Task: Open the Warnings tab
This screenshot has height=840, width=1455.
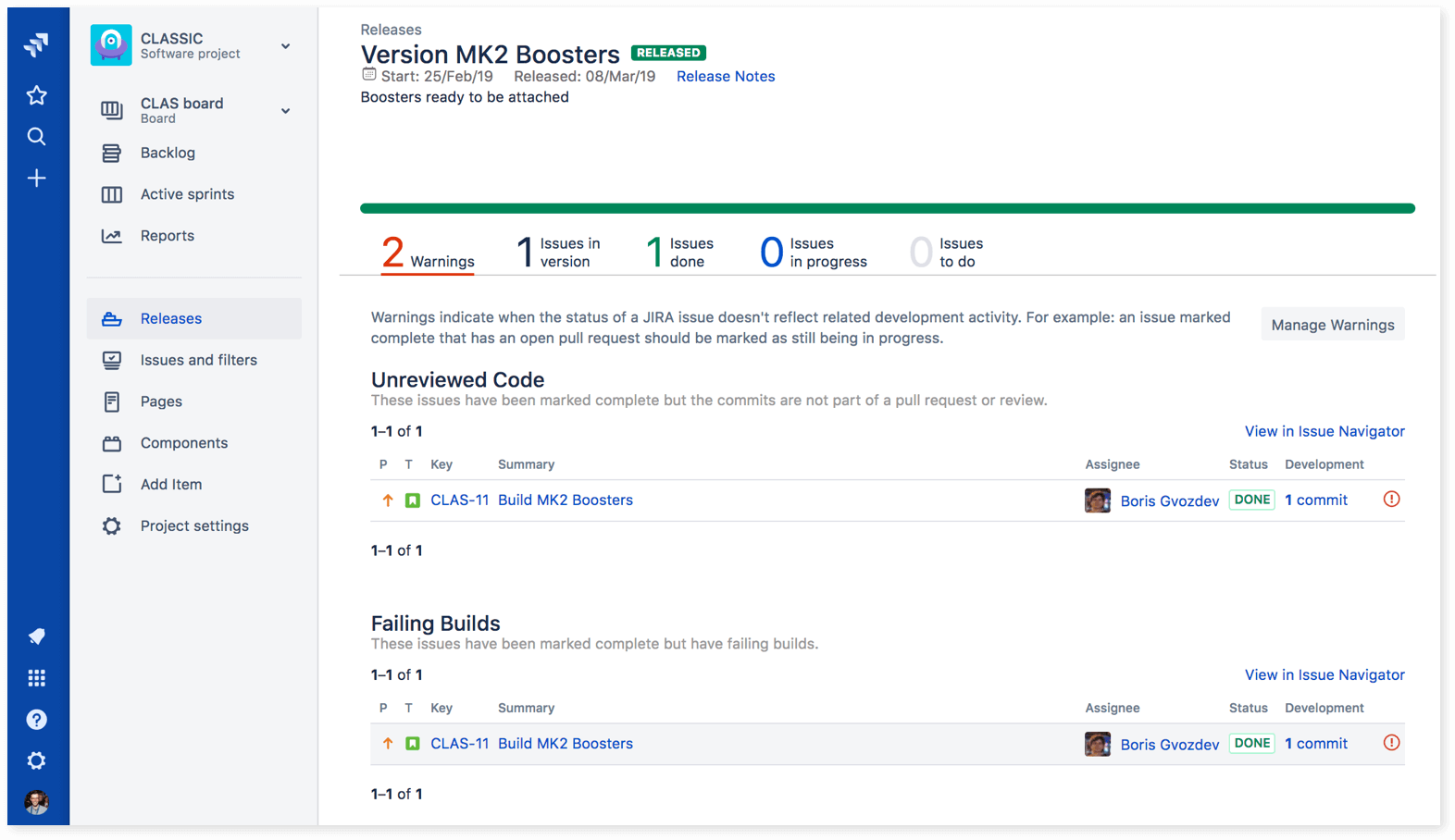Action: (427, 251)
